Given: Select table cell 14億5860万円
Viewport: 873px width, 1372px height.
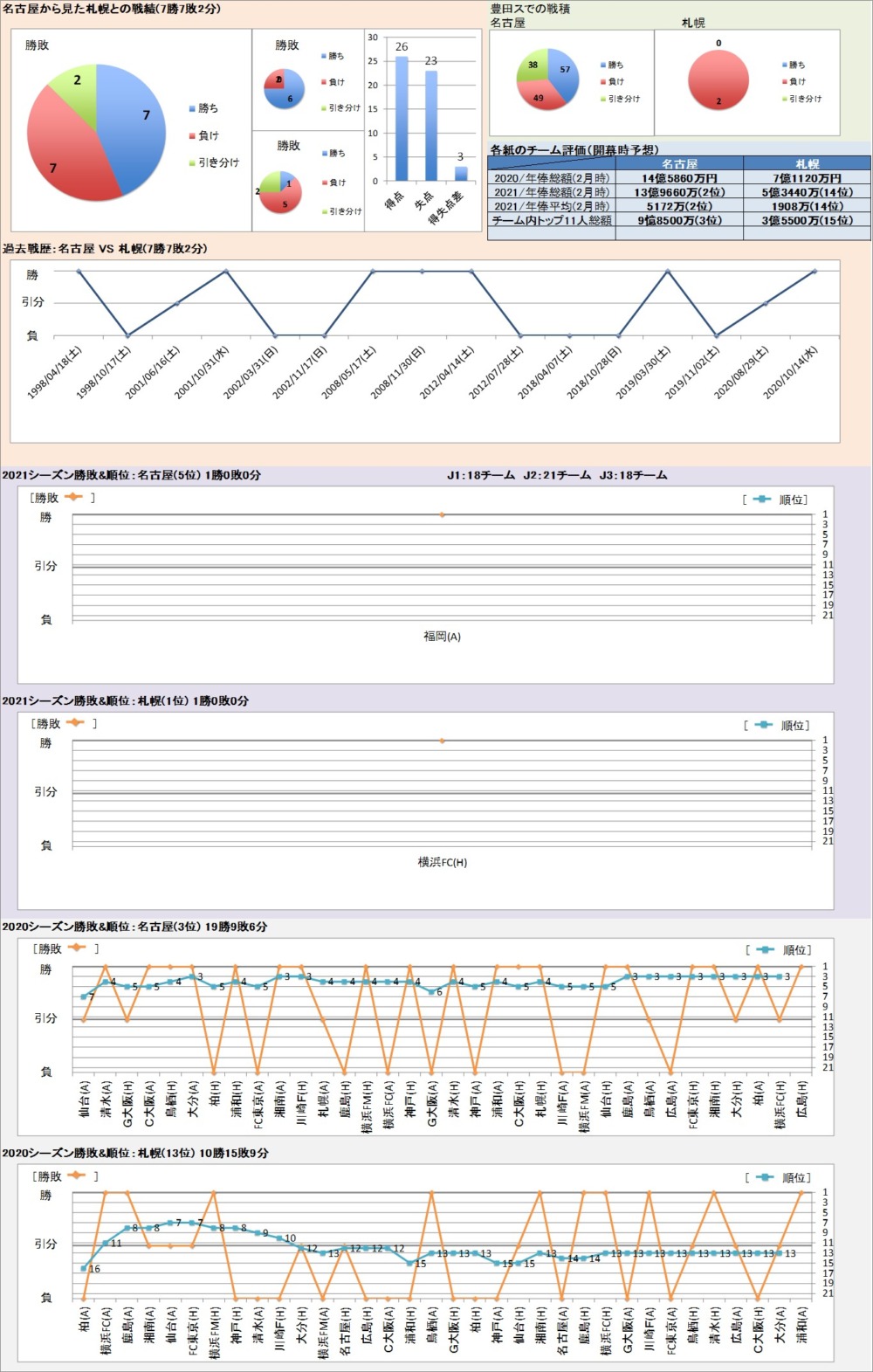Looking at the screenshot, I should 679,178.
